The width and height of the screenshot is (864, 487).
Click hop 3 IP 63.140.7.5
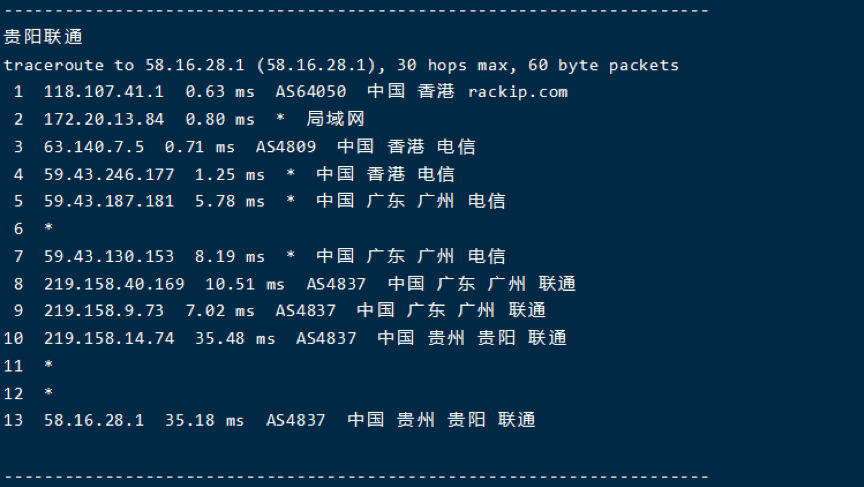point(94,147)
